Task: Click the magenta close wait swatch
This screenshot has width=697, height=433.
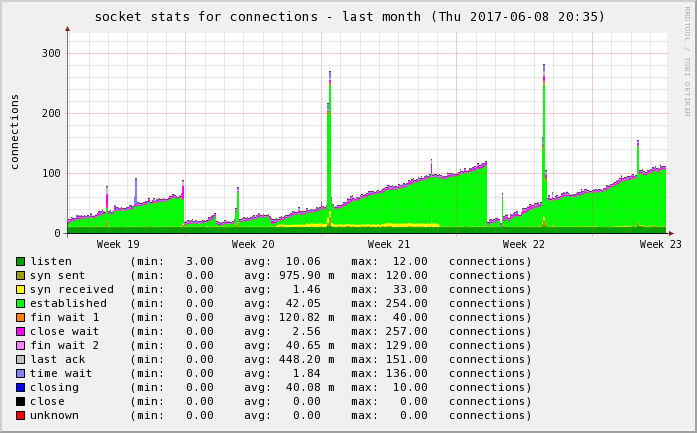Action: click(20, 331)
